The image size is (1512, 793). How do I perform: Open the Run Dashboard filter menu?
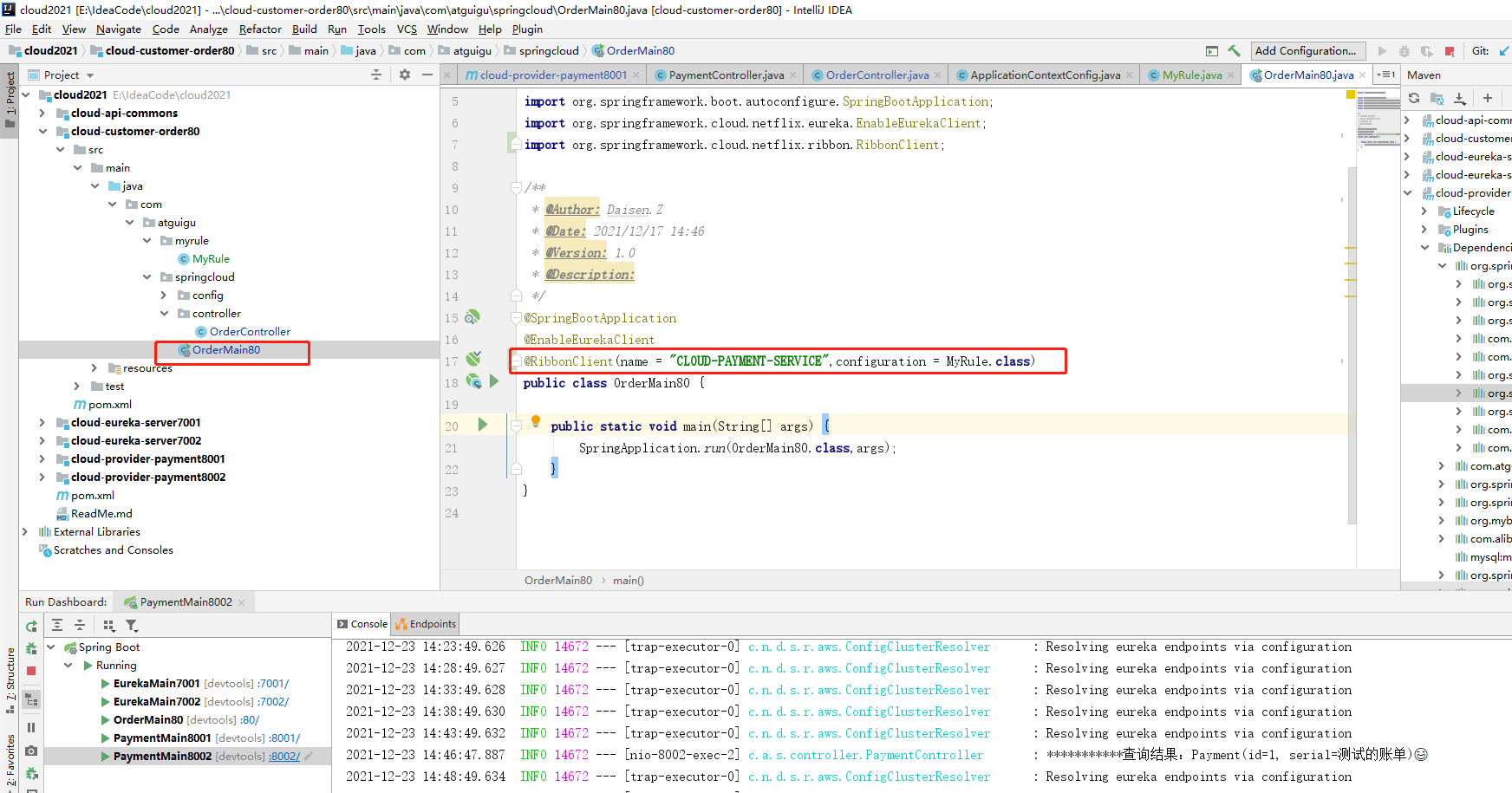[132, 625]
